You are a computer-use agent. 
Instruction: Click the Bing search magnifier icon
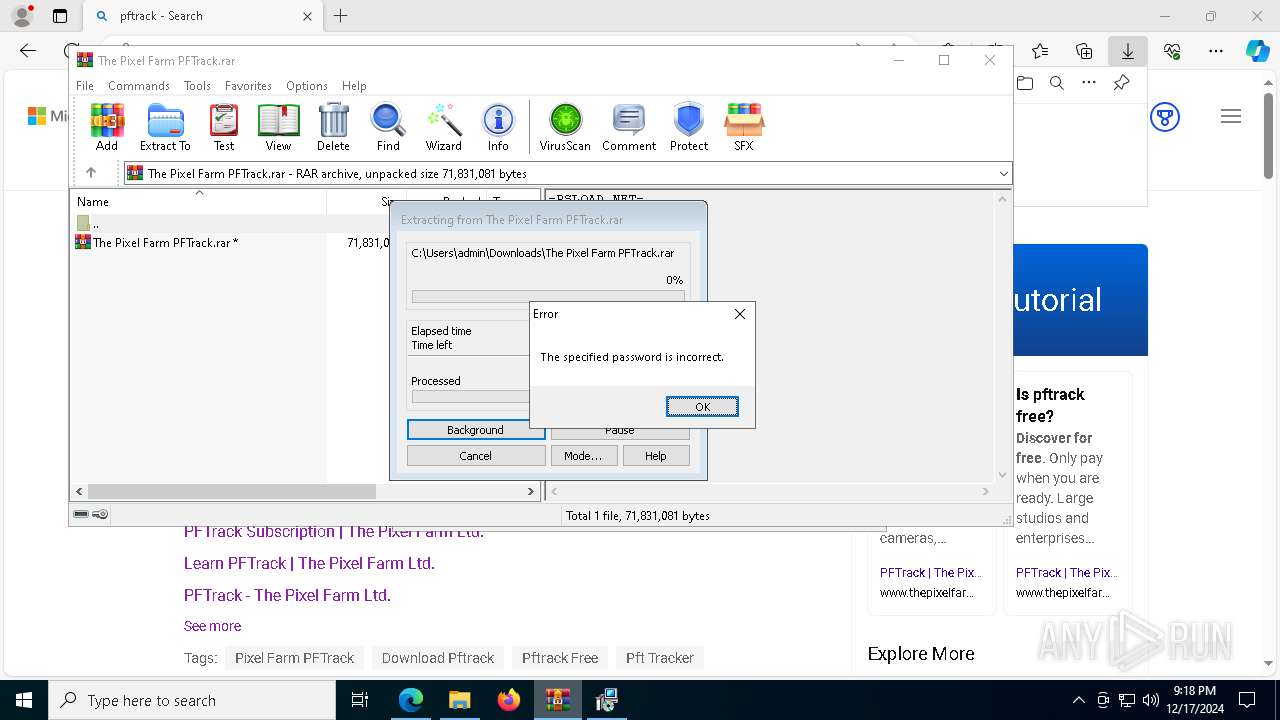click(x=1057, y=83)
